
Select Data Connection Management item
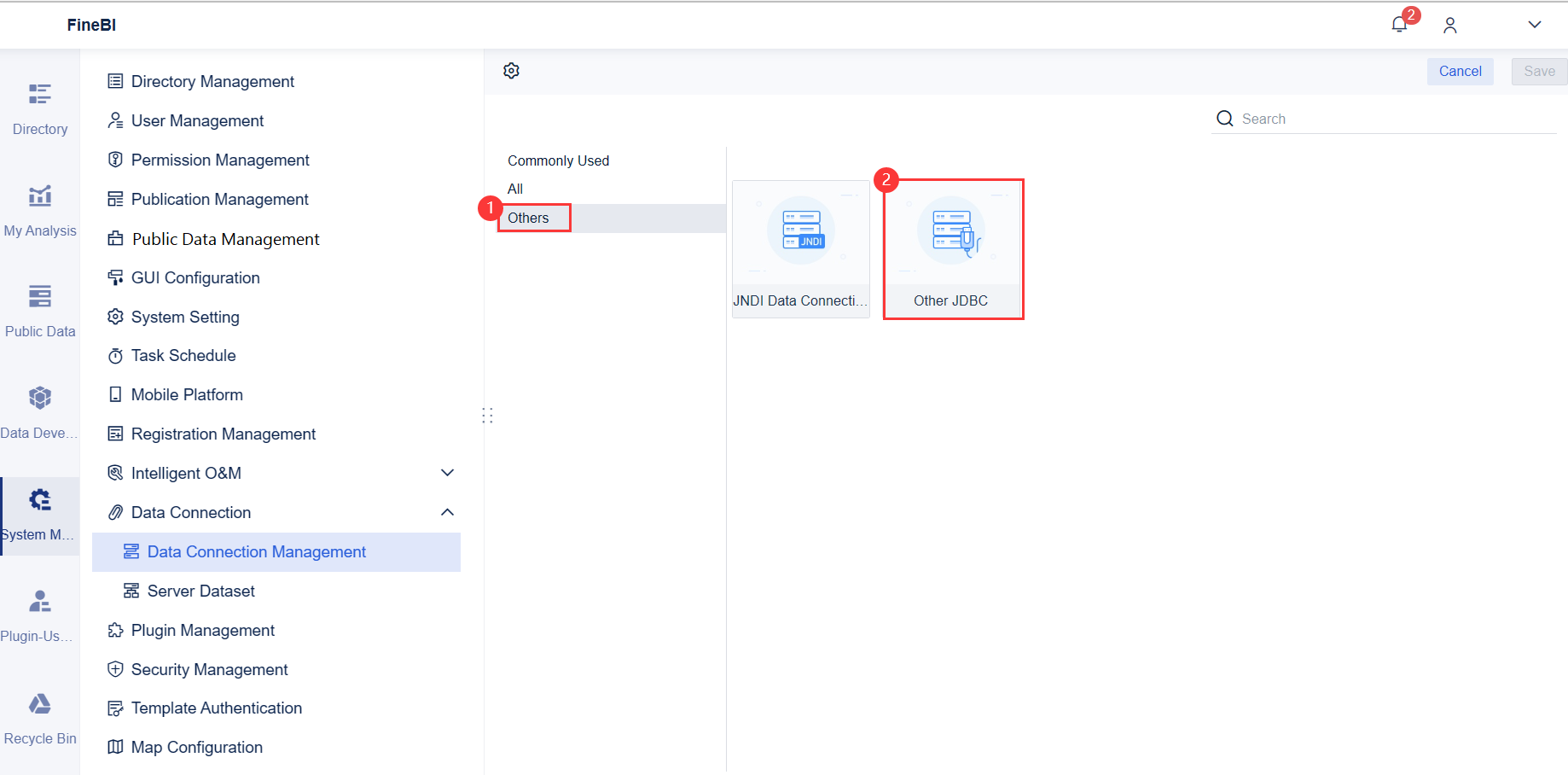pos(276,552)
